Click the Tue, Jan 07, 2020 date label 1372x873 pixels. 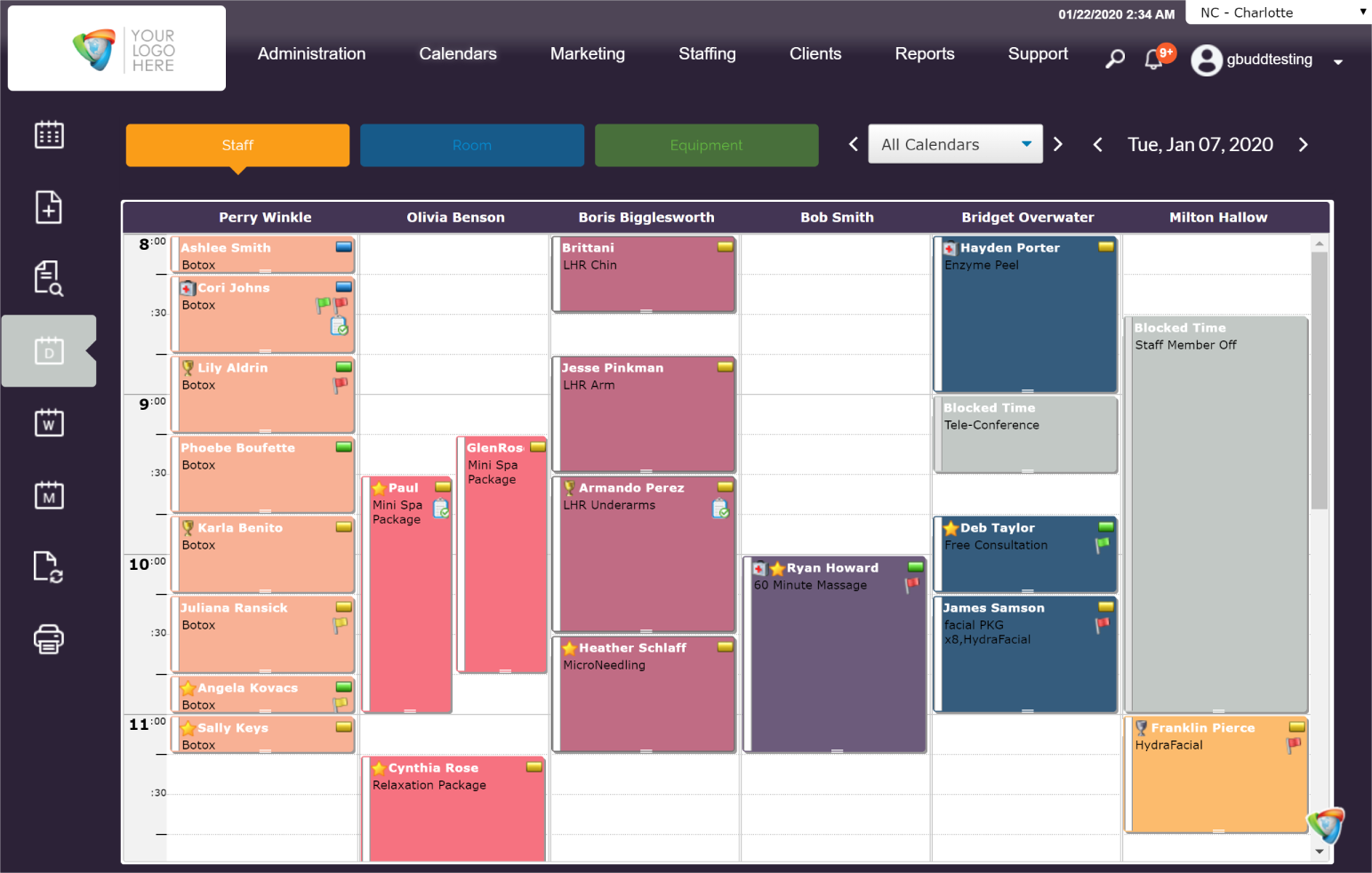[x=1200, y=144]
